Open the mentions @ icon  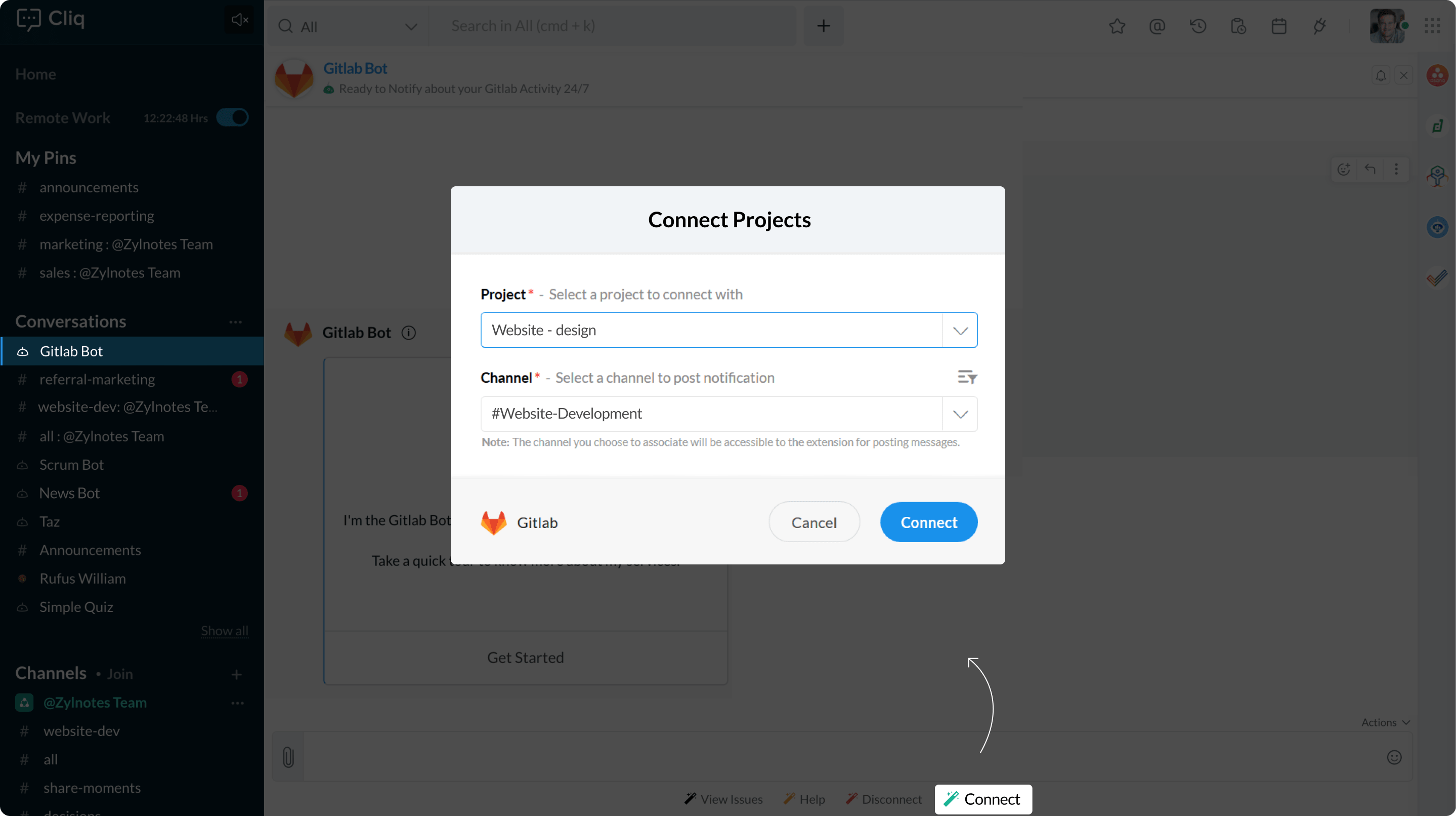1157,26
